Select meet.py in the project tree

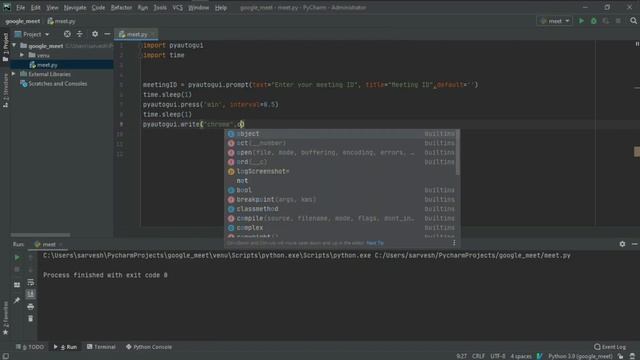[47, 65]
